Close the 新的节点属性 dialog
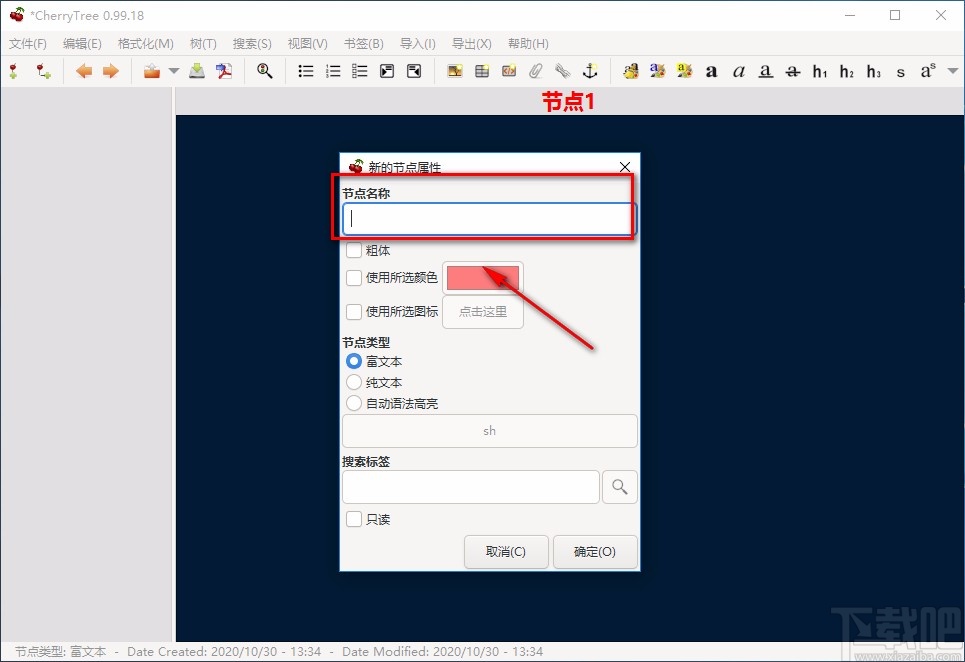The height and width of the screenshot is (662, 965). click(625, 167)
